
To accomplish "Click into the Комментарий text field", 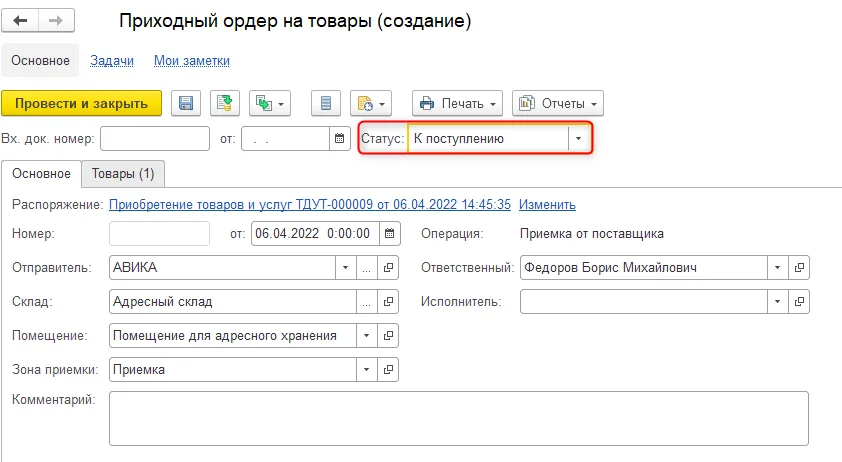I will click(459, 418).
